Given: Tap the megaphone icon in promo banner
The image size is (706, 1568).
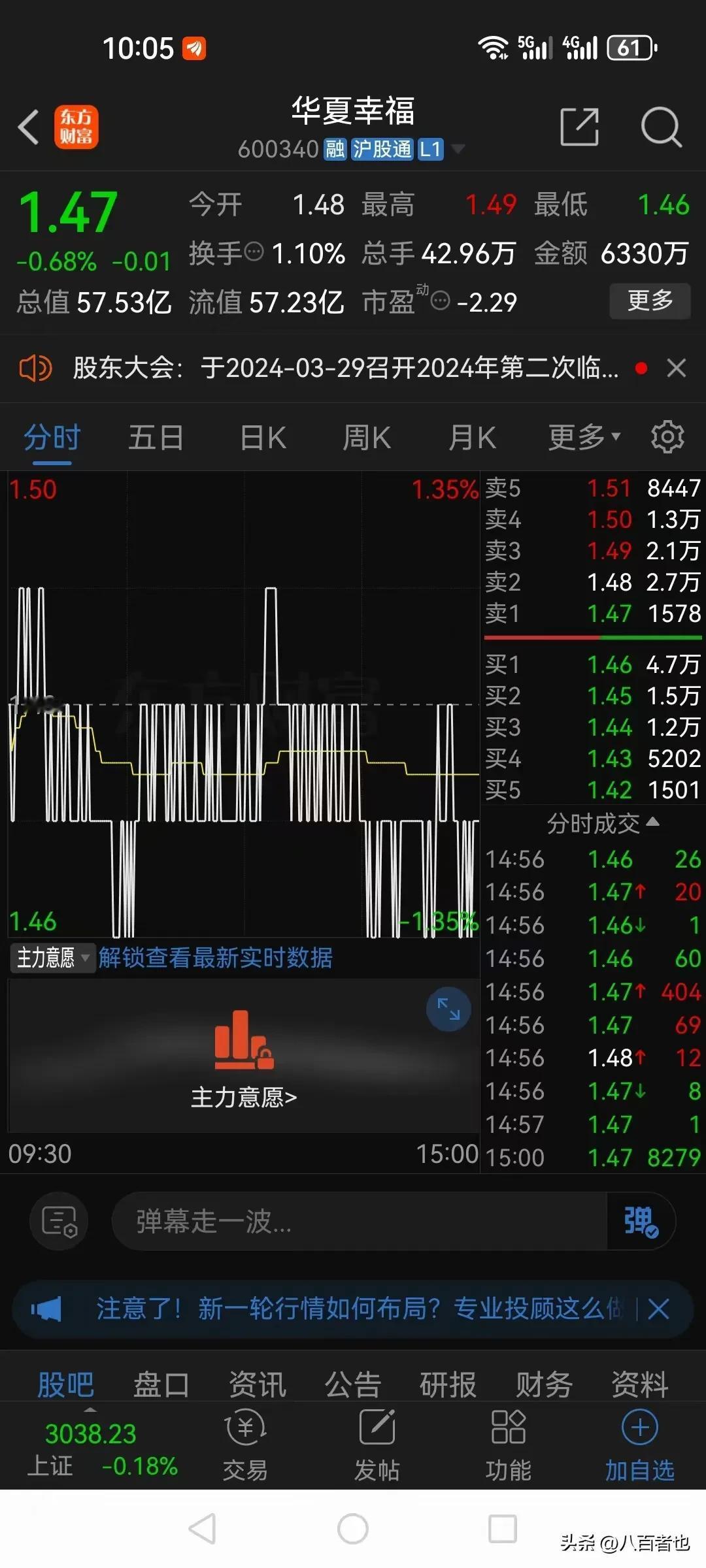Looking at the screenshot, I should coord(46,1309).
